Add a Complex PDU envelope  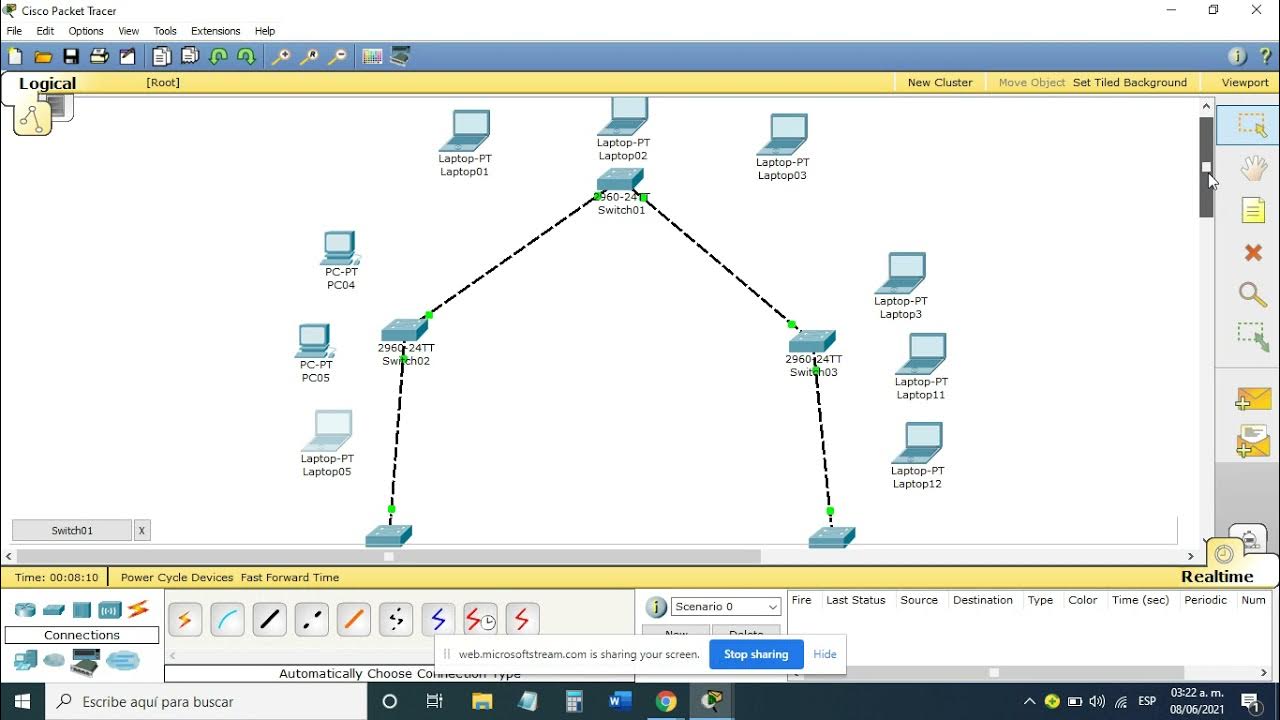[1253, 441]
